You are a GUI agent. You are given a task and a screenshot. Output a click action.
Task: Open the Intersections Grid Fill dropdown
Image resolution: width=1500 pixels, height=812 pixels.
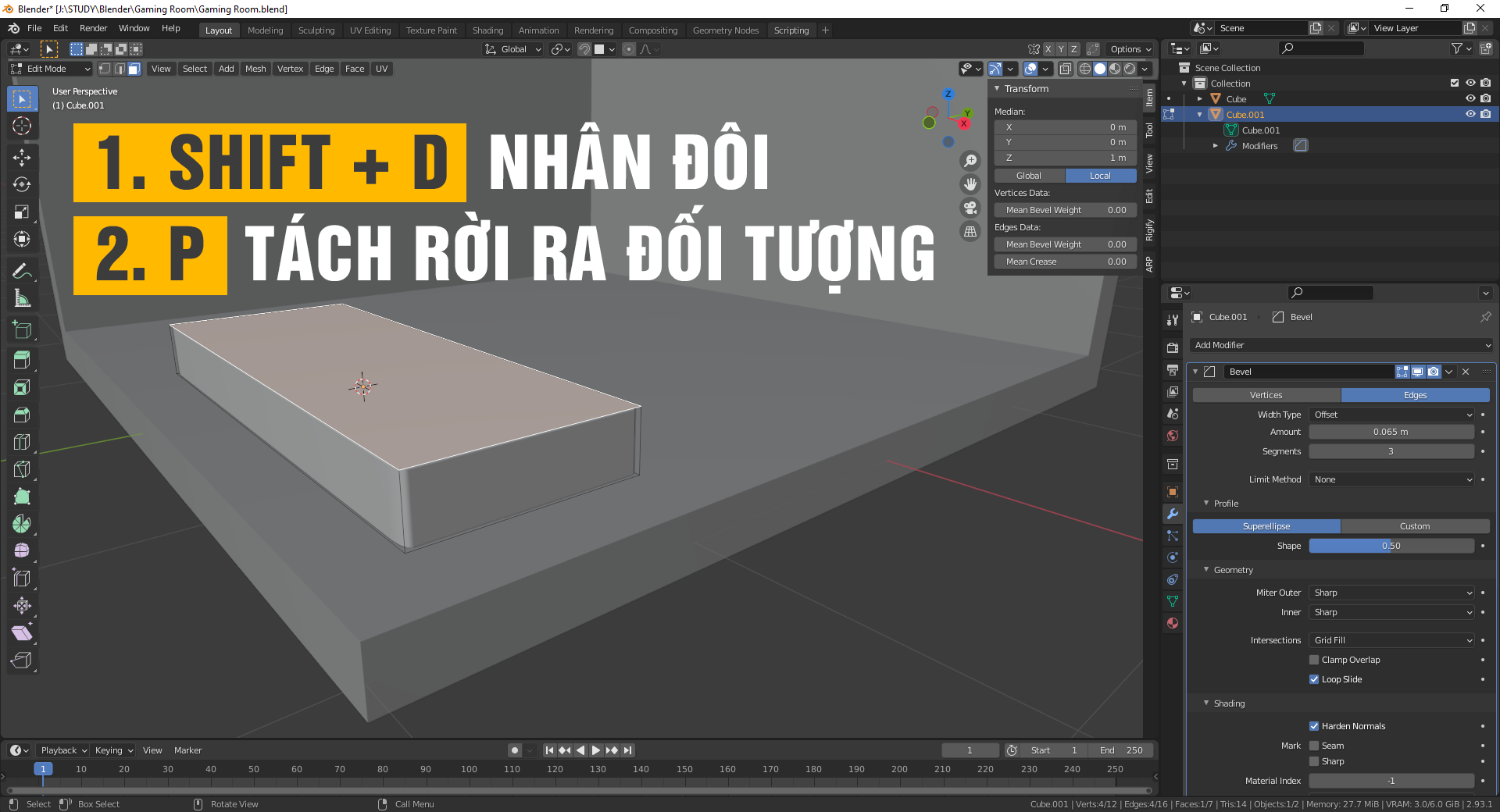point(1392,640)
